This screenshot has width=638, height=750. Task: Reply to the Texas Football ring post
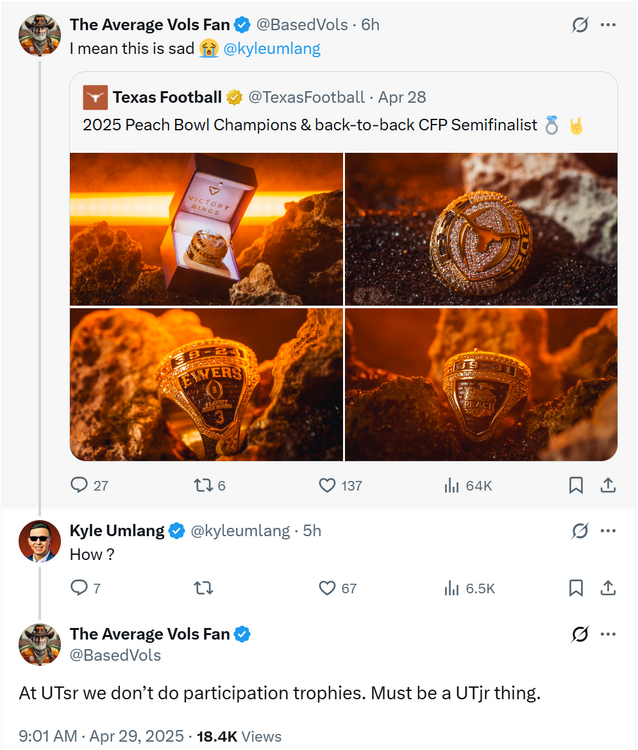pyautogui.click(x=79, y=485)
